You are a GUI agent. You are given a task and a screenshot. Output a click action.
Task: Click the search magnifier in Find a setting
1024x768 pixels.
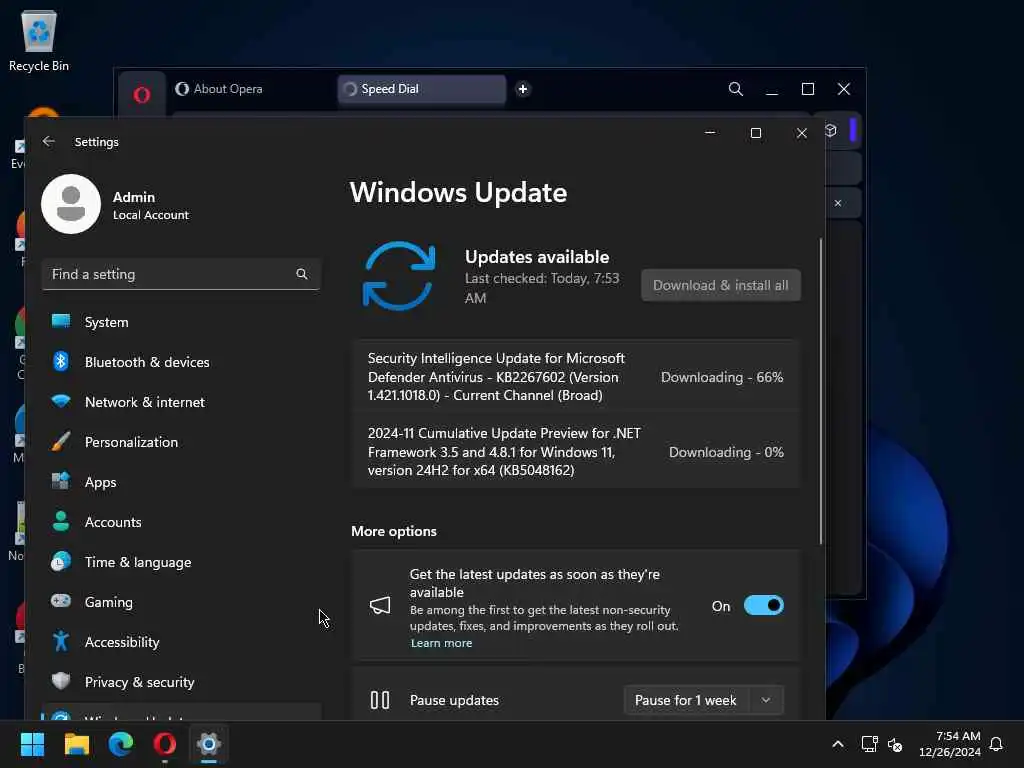(x=302, y=274)
